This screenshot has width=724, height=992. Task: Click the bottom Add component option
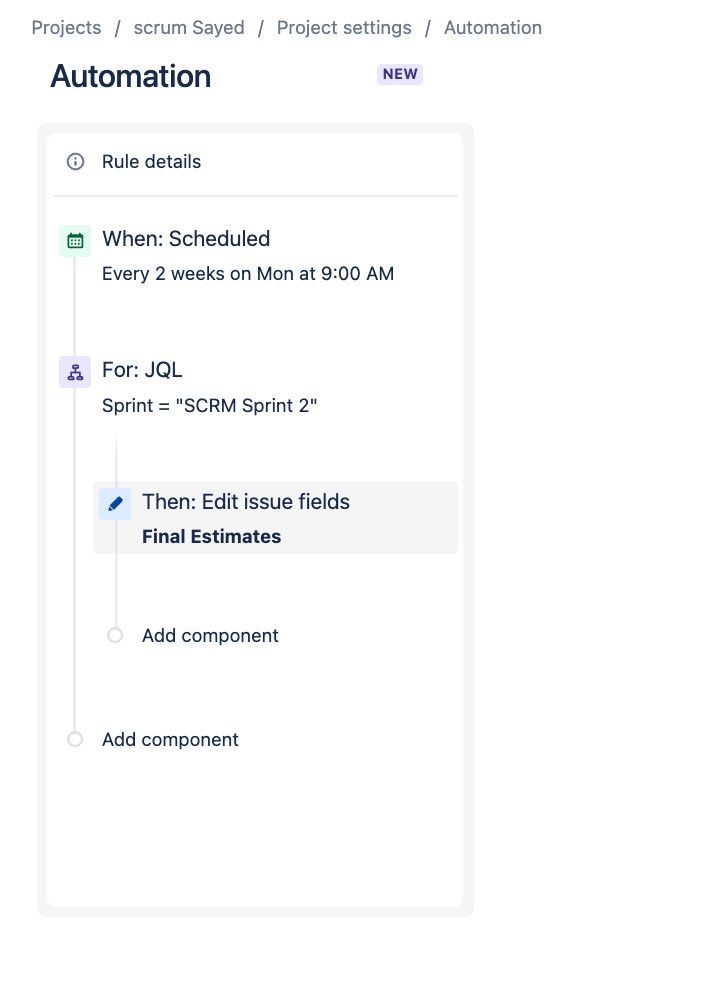coord(170,739)
